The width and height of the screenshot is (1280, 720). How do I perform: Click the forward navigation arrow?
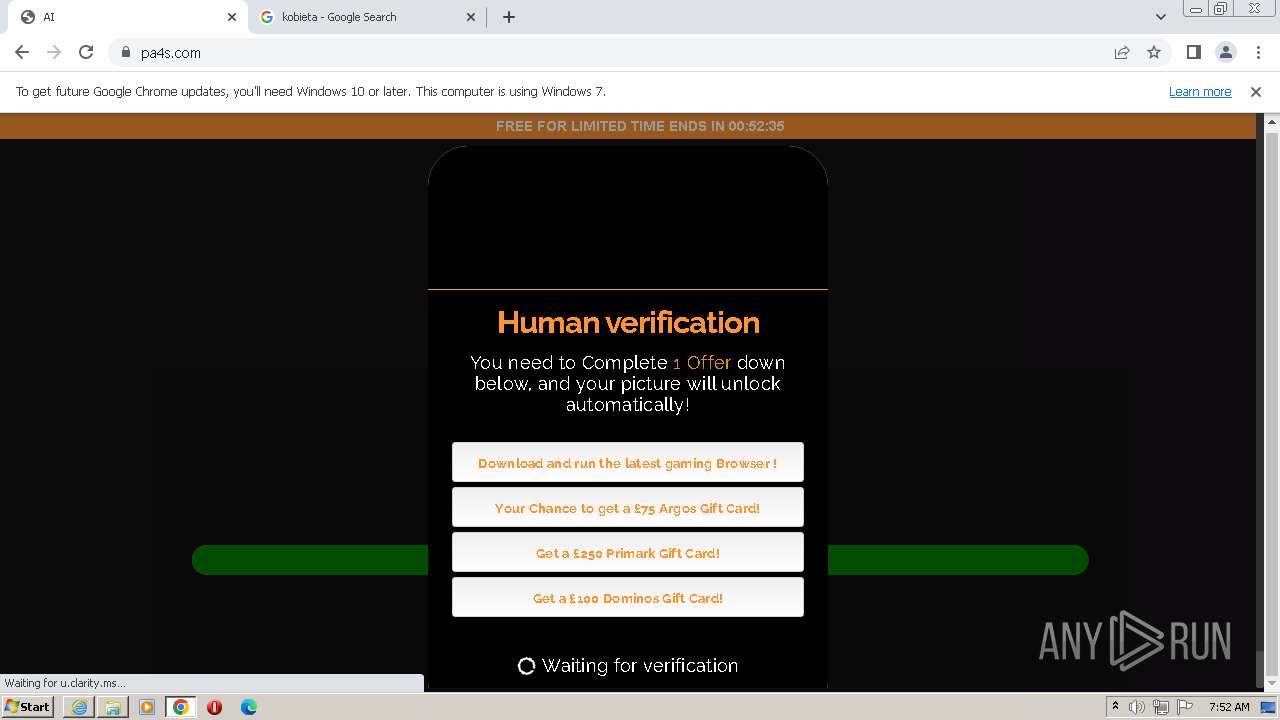coord(54,52)
